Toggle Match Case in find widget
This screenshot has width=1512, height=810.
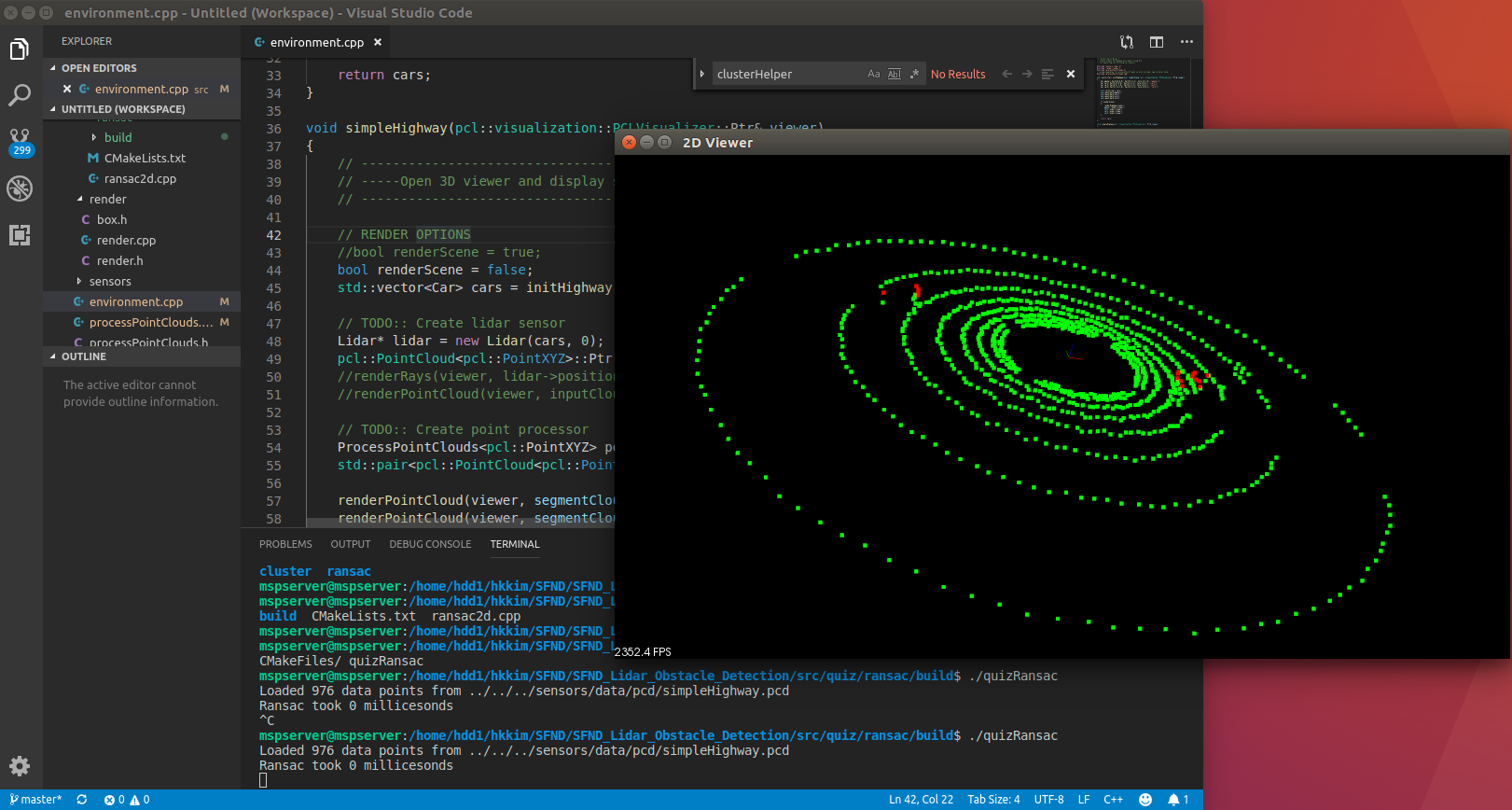pyautogui.click(x=873, y=75)
